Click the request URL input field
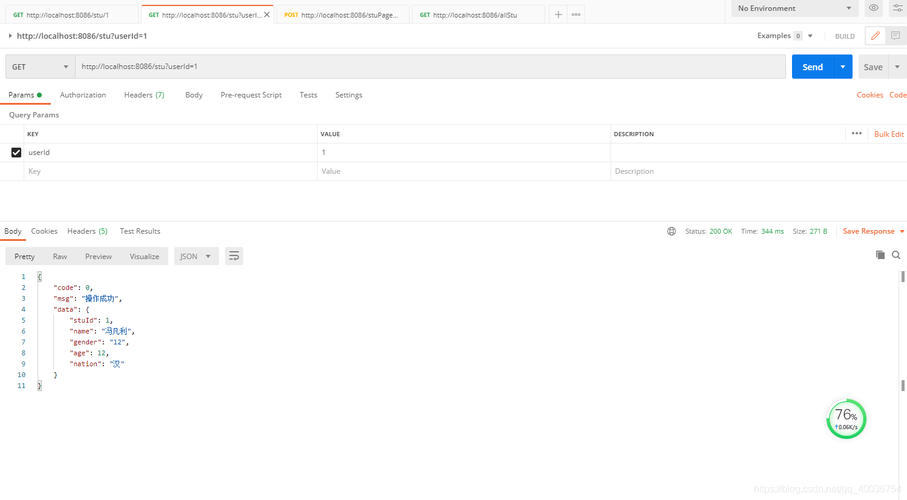 [430, 67]
